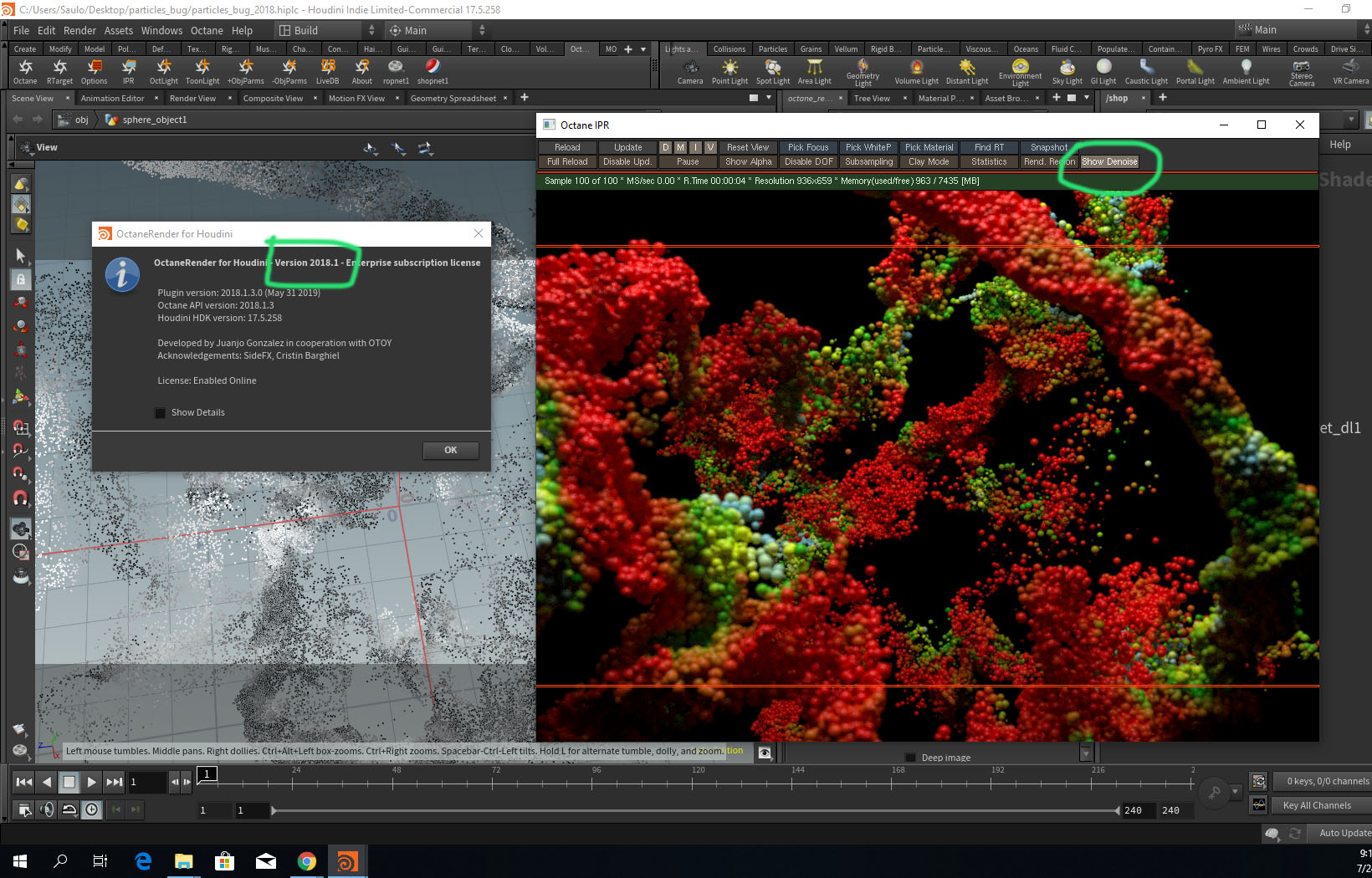Create an Ambient Light
The image size is (1372, 878).
click(x=1247, y=72)
